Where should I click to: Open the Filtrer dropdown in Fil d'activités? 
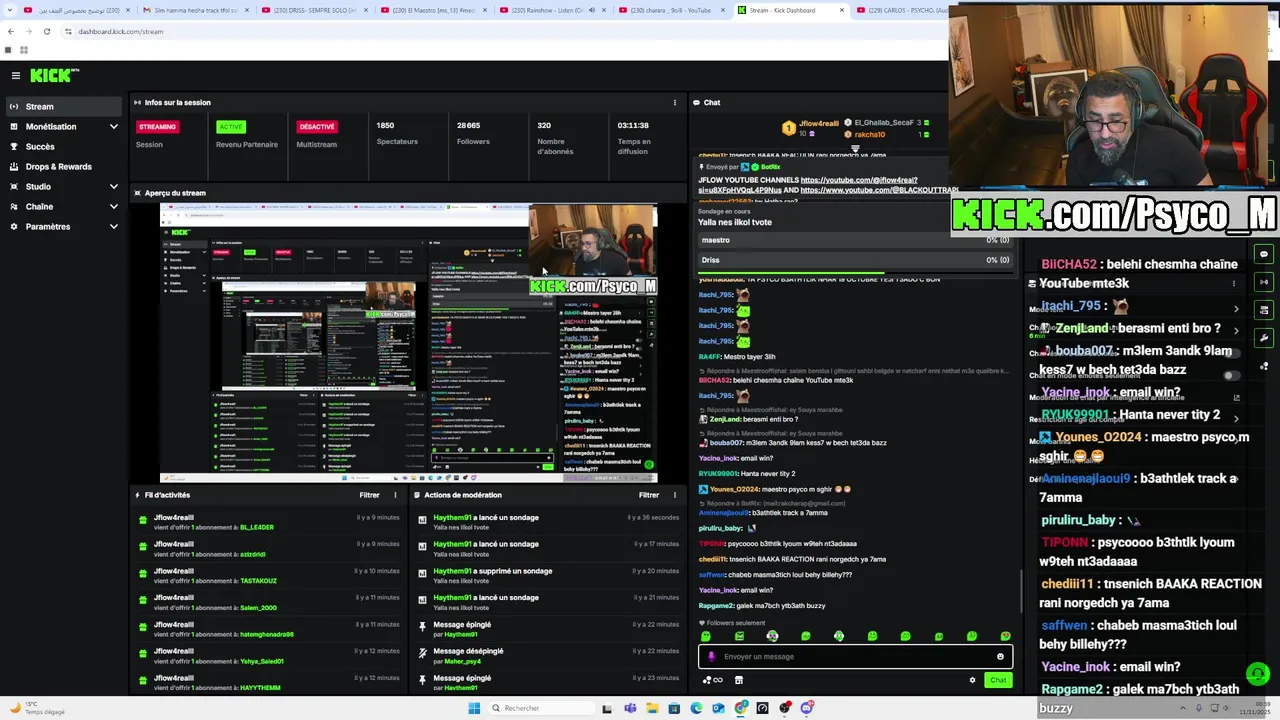369,495
